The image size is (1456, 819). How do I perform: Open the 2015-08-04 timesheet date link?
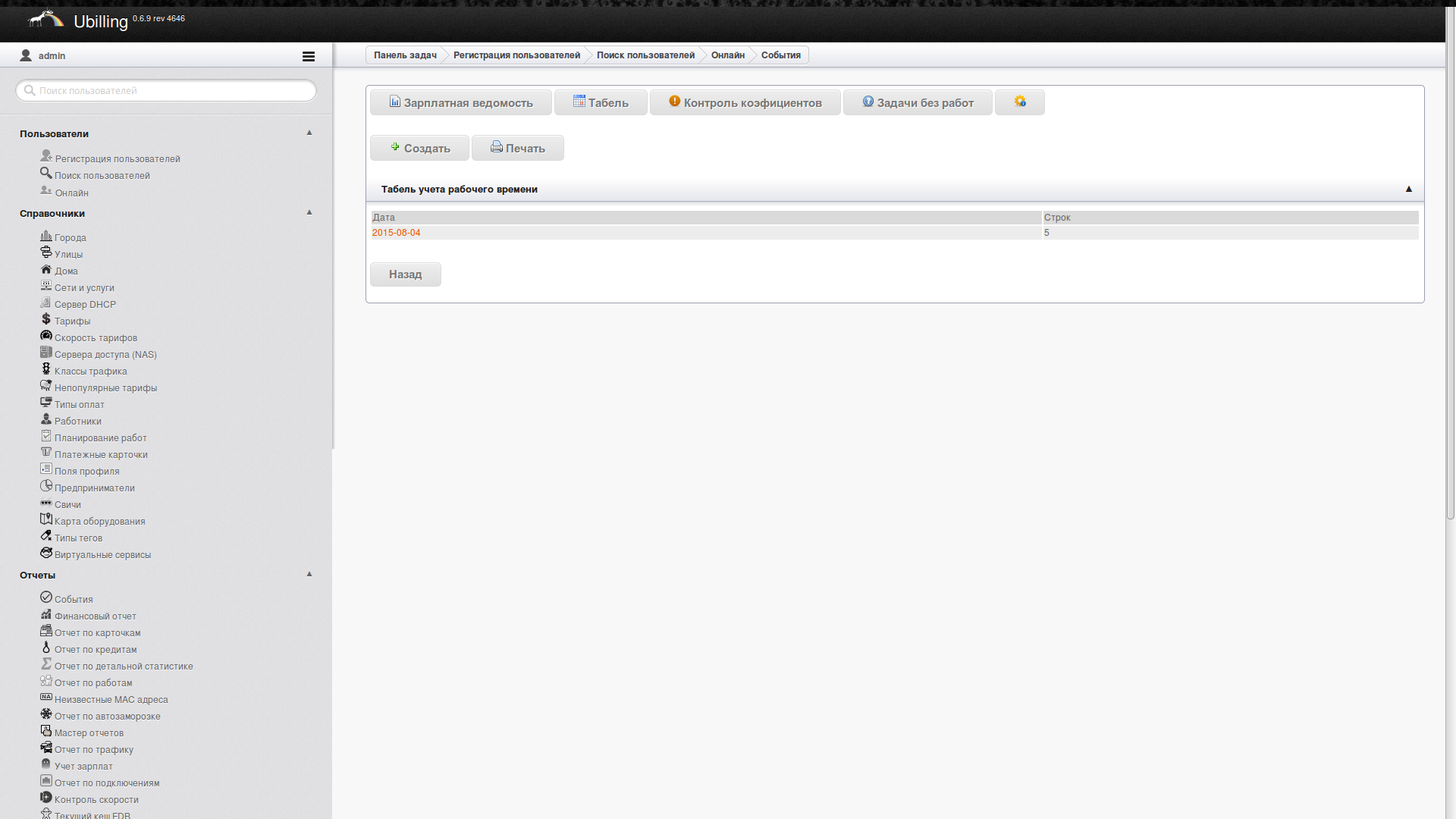click(396, 233)
